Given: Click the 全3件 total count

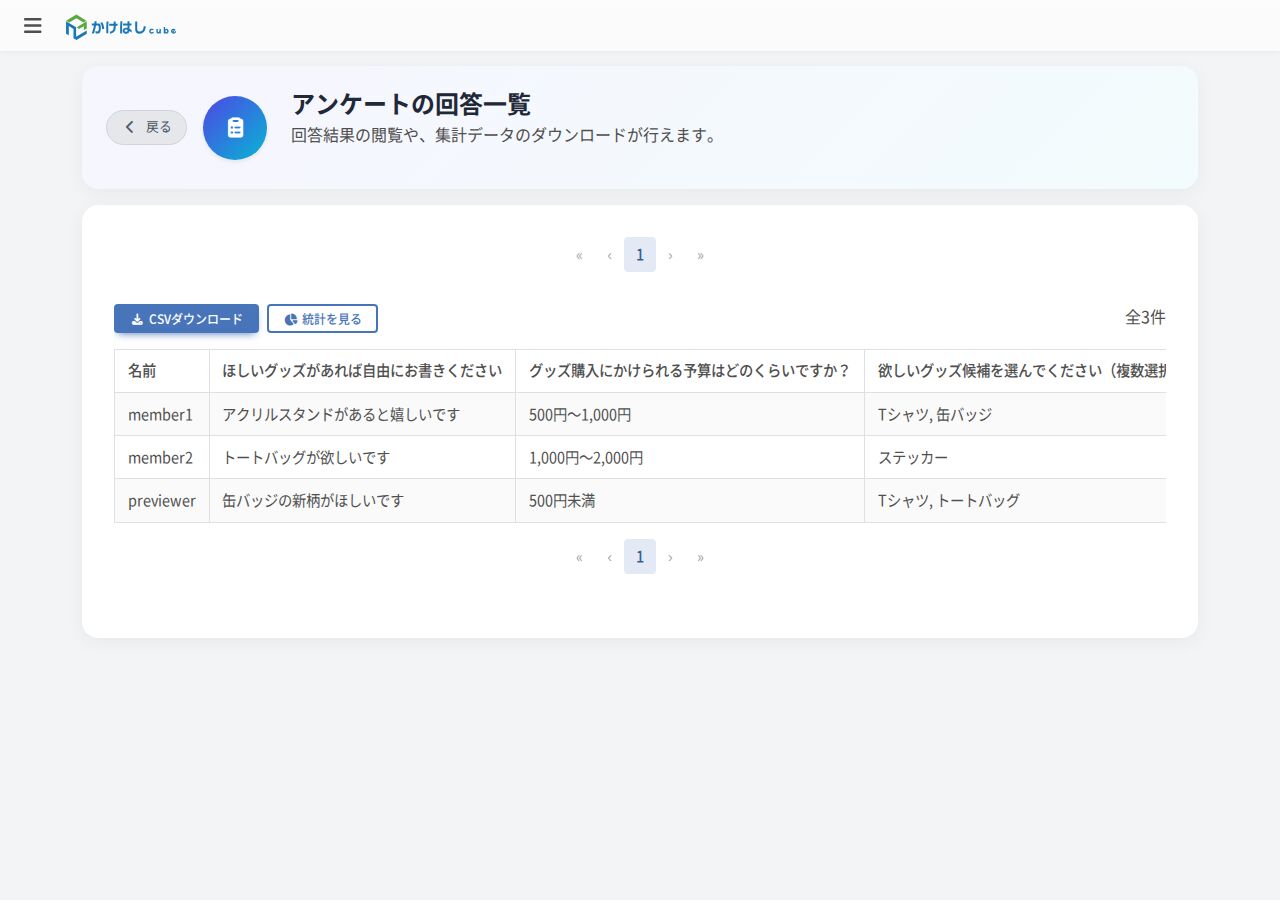Looking at the screenshot, I should pos(1145,317).
